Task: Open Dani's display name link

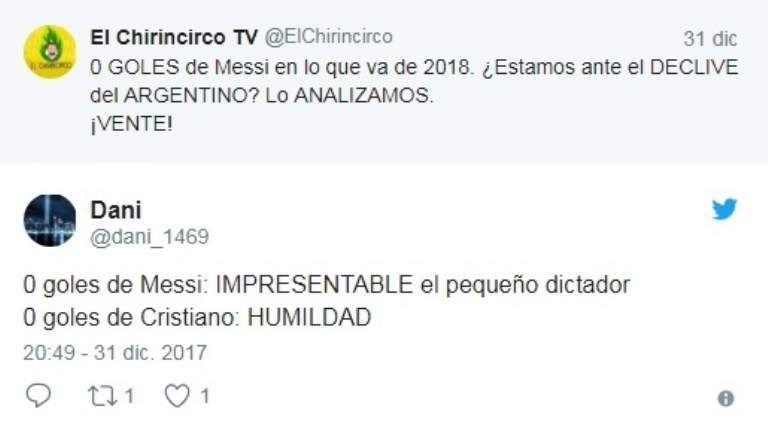Action: pyautogui.click(x=114, y=209)
